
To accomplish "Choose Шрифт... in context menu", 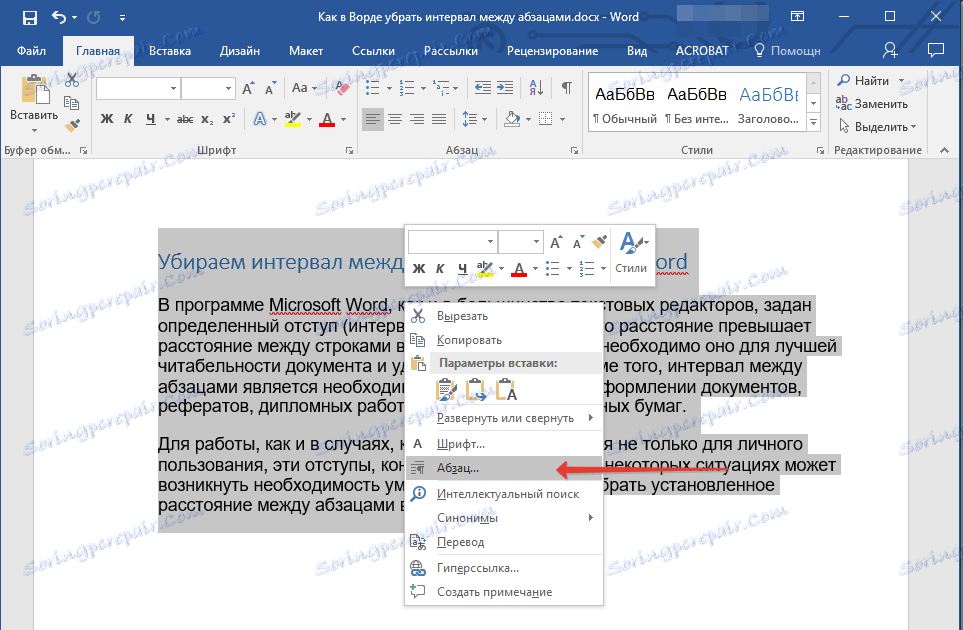I will [x=504, y=443].
